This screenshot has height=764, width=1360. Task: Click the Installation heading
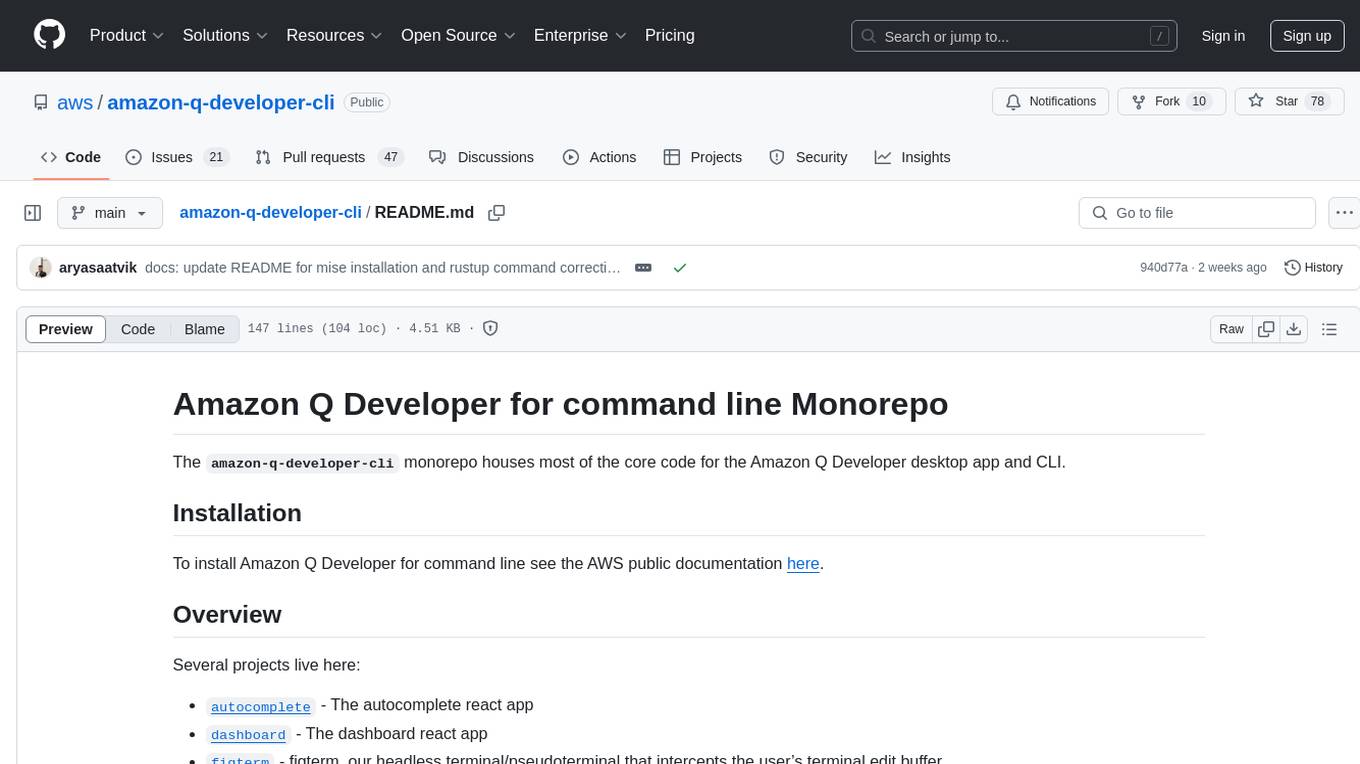pos(237,513)
